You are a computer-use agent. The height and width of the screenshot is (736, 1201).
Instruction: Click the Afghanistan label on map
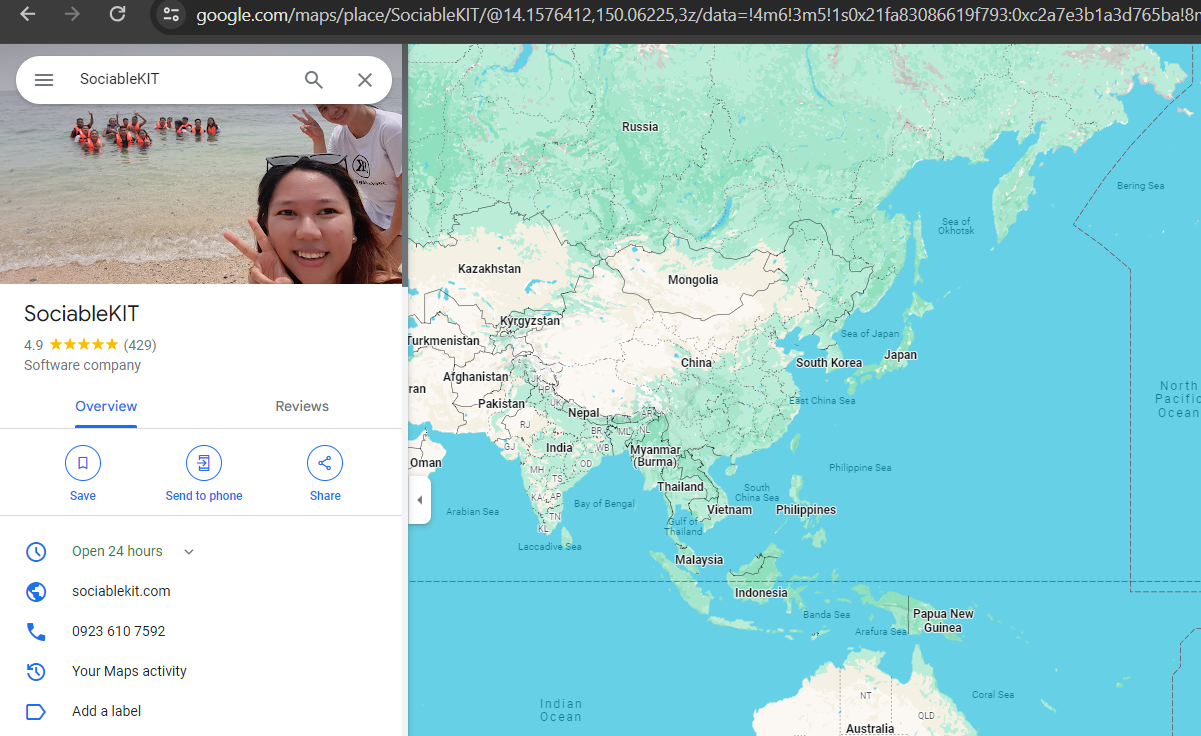[475, 377]
